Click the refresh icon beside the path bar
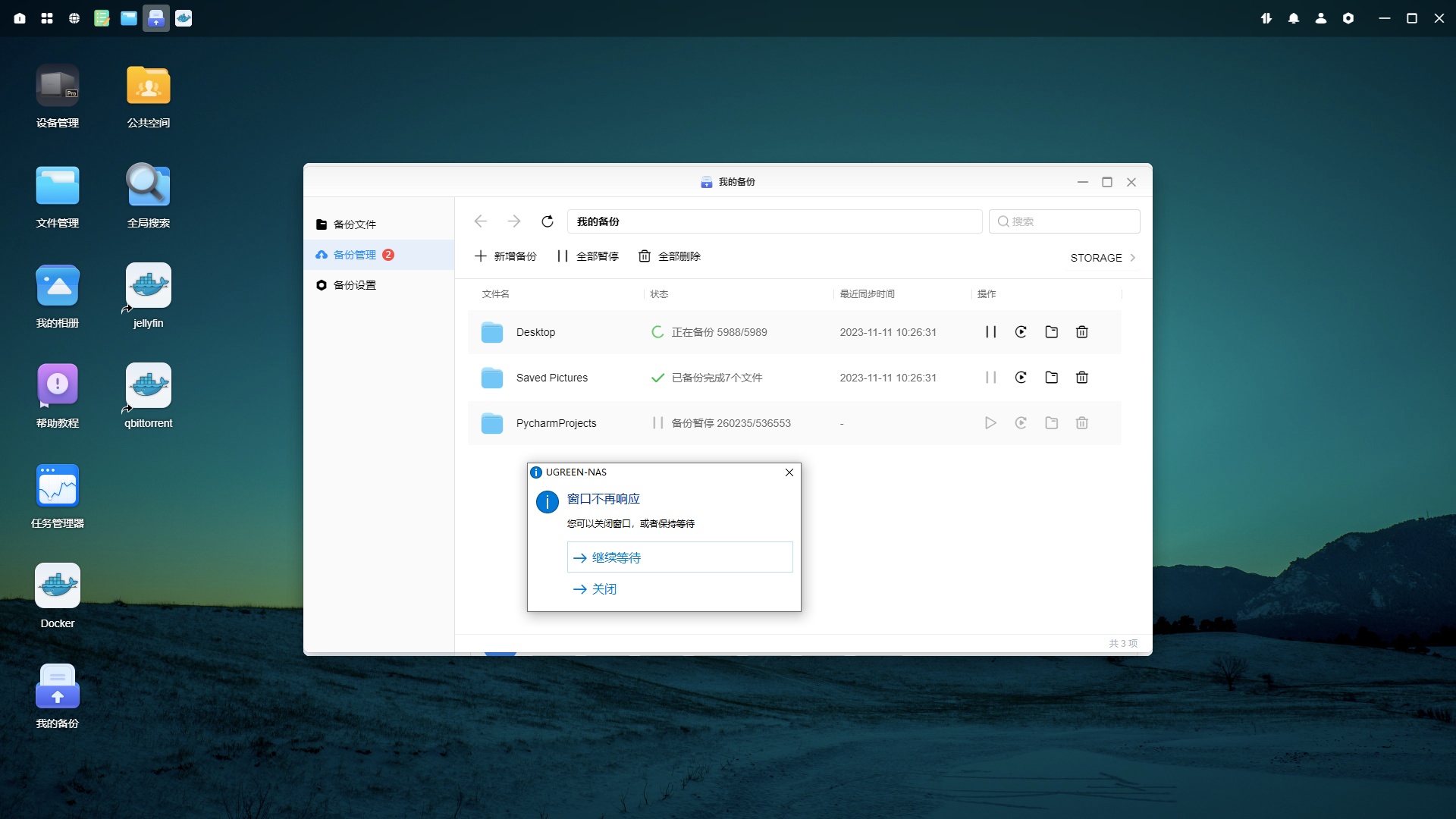 548,221
